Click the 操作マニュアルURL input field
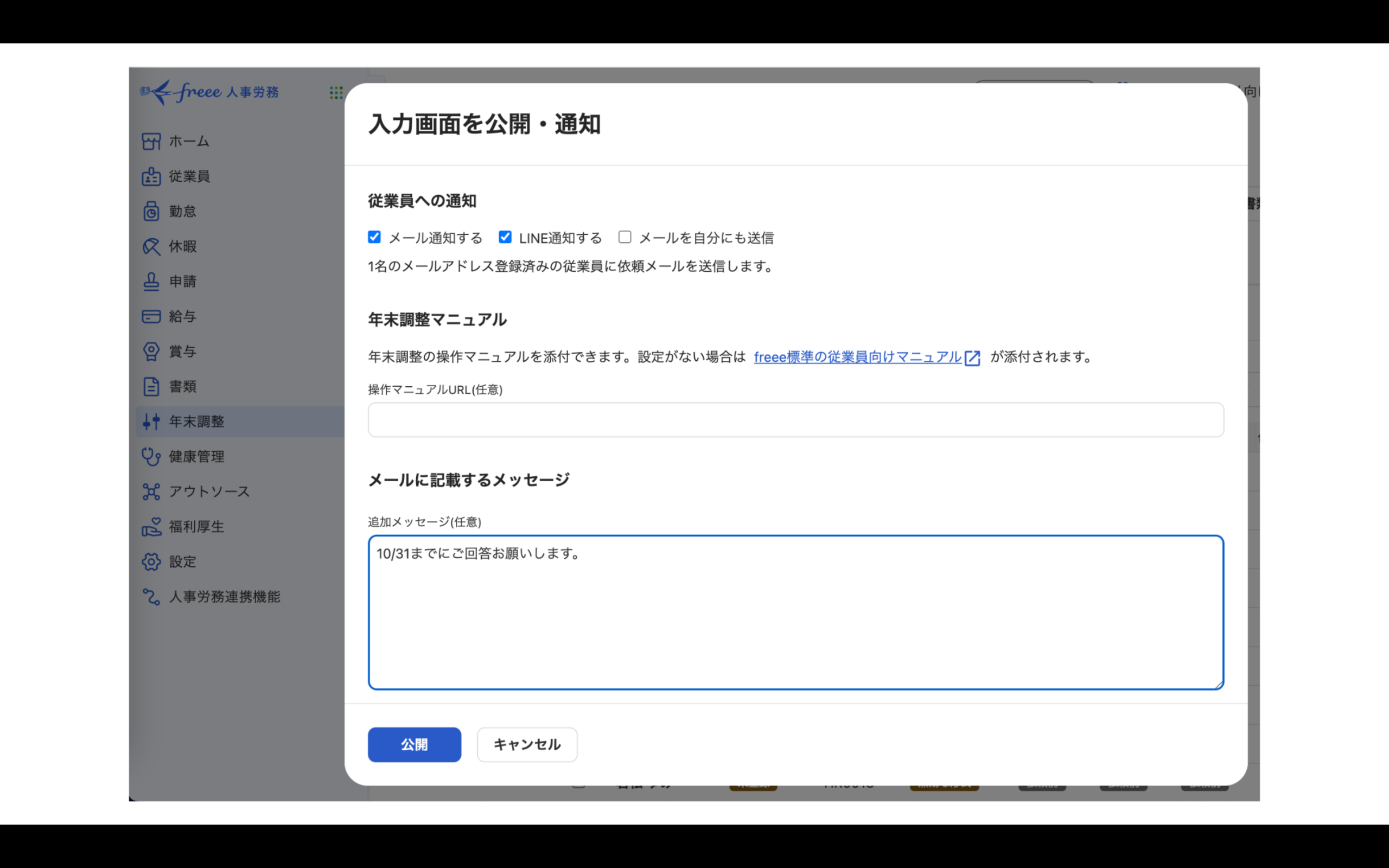The width and height of the screenshot is (1389, 868). pos(795,420)
